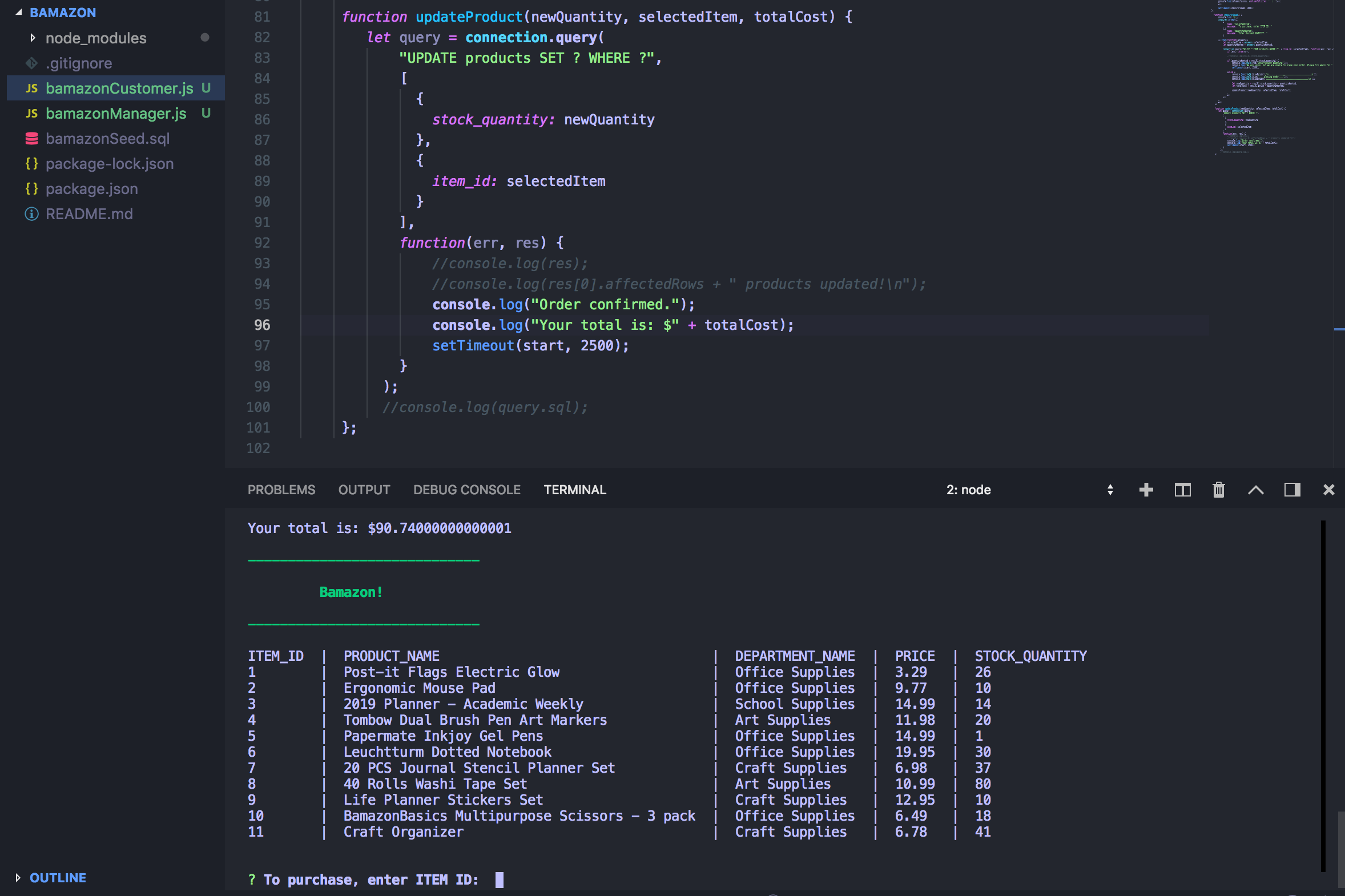Click the braces icon beside package.json
The height and width of the screenshot is (896, 1345).
coord(31,188)
